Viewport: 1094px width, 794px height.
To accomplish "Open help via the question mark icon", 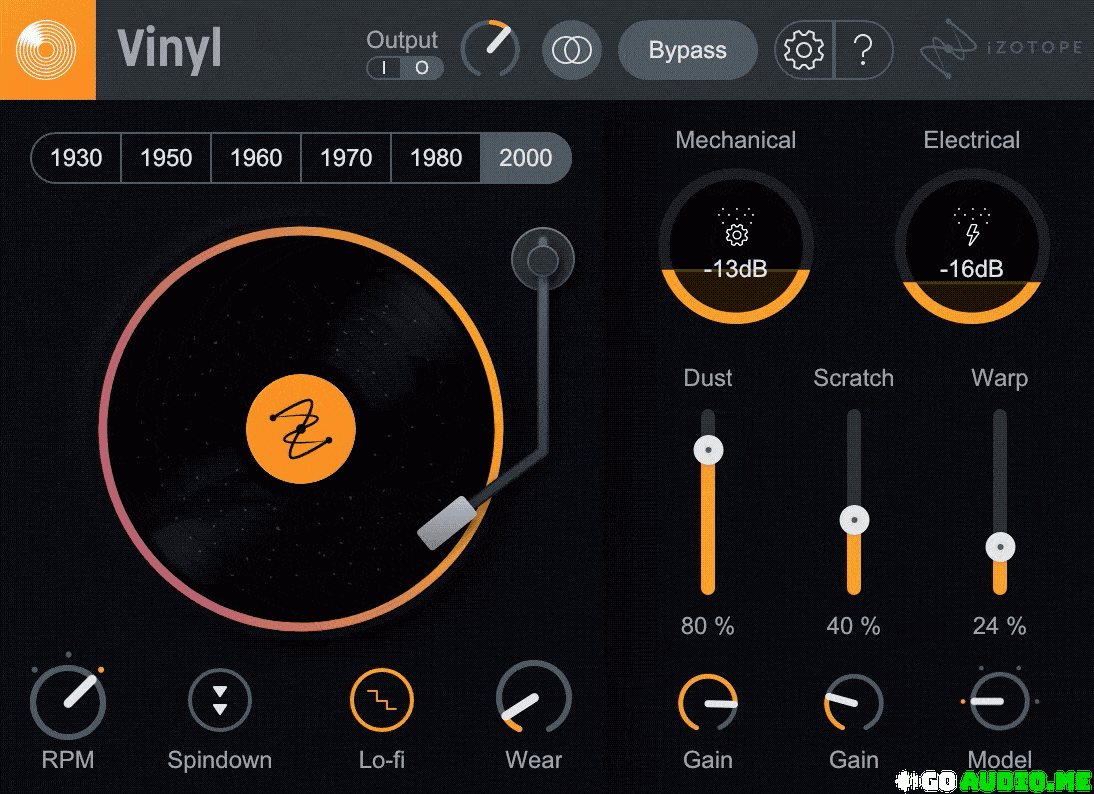I will (863, 50).
